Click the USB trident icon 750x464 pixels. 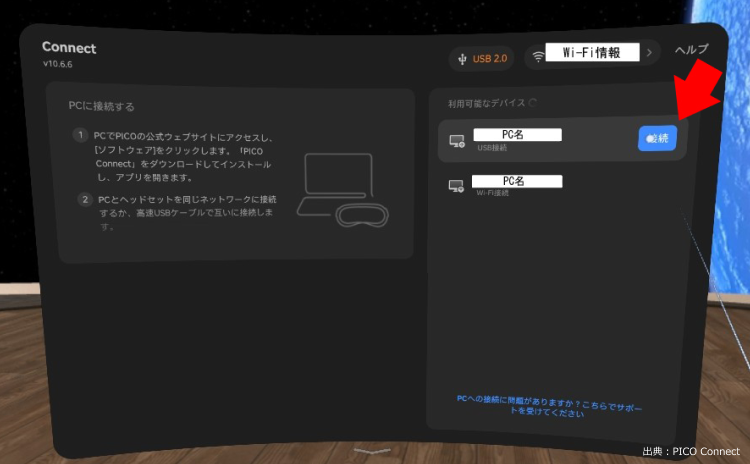461,58
